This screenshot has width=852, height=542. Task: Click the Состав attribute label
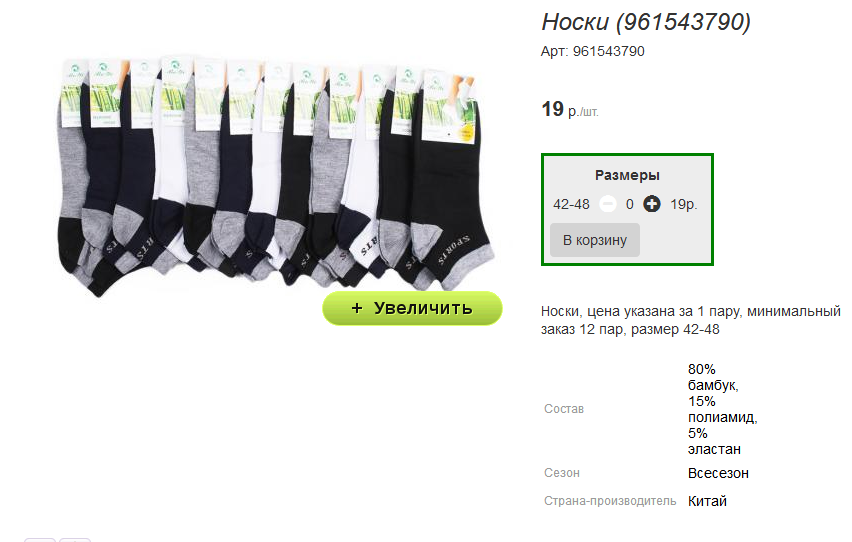tap(563, 409)
